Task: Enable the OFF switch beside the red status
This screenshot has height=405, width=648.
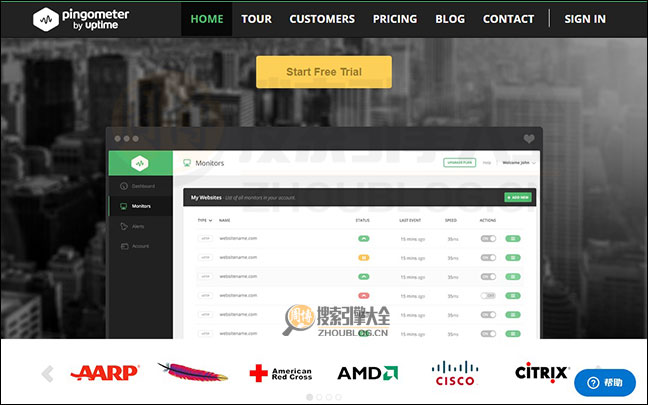Action: pyautogui.click(x=488, y=295)
